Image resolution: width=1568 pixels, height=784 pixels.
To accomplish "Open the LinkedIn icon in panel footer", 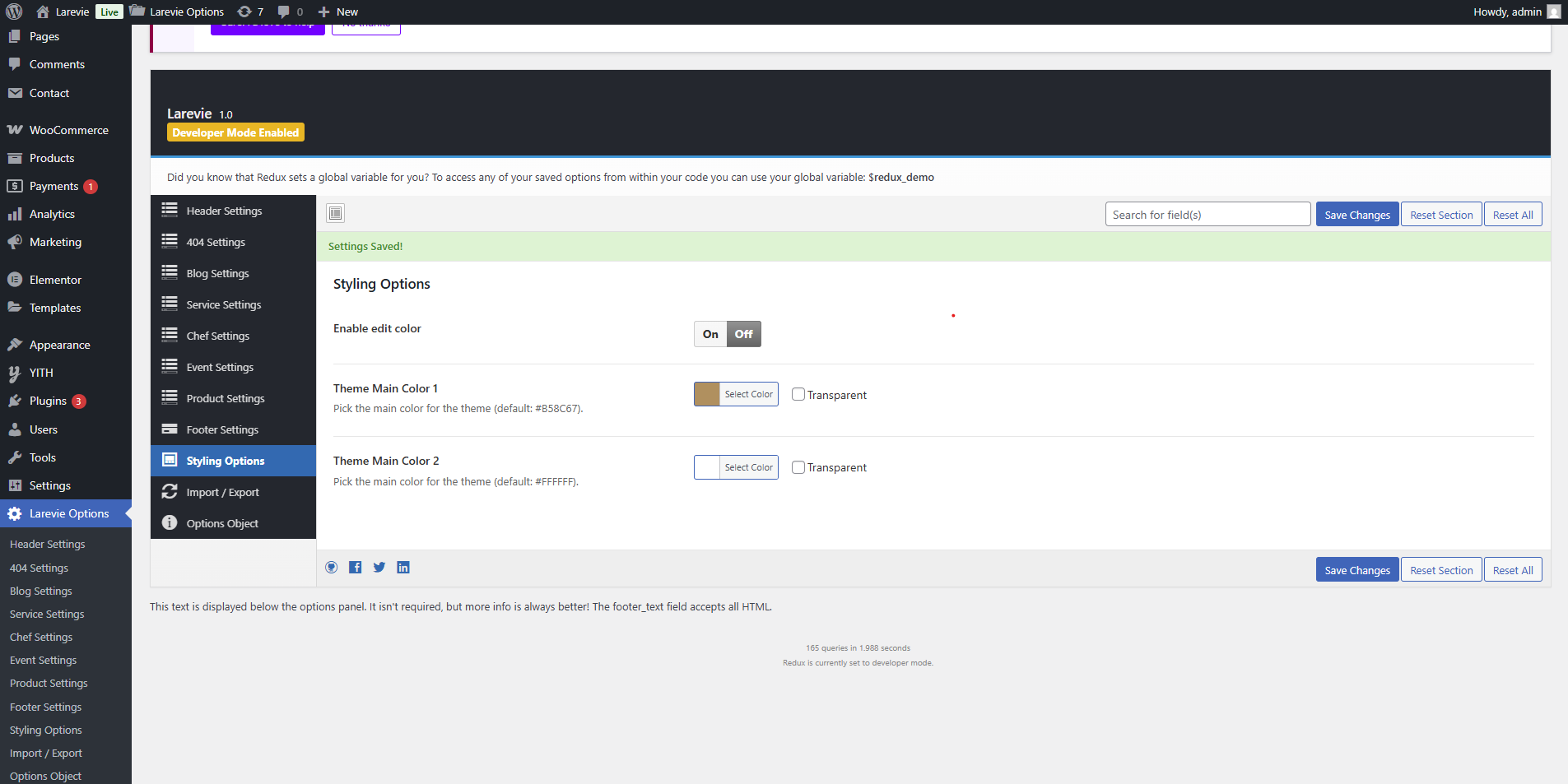I will [x=403, y=567].
